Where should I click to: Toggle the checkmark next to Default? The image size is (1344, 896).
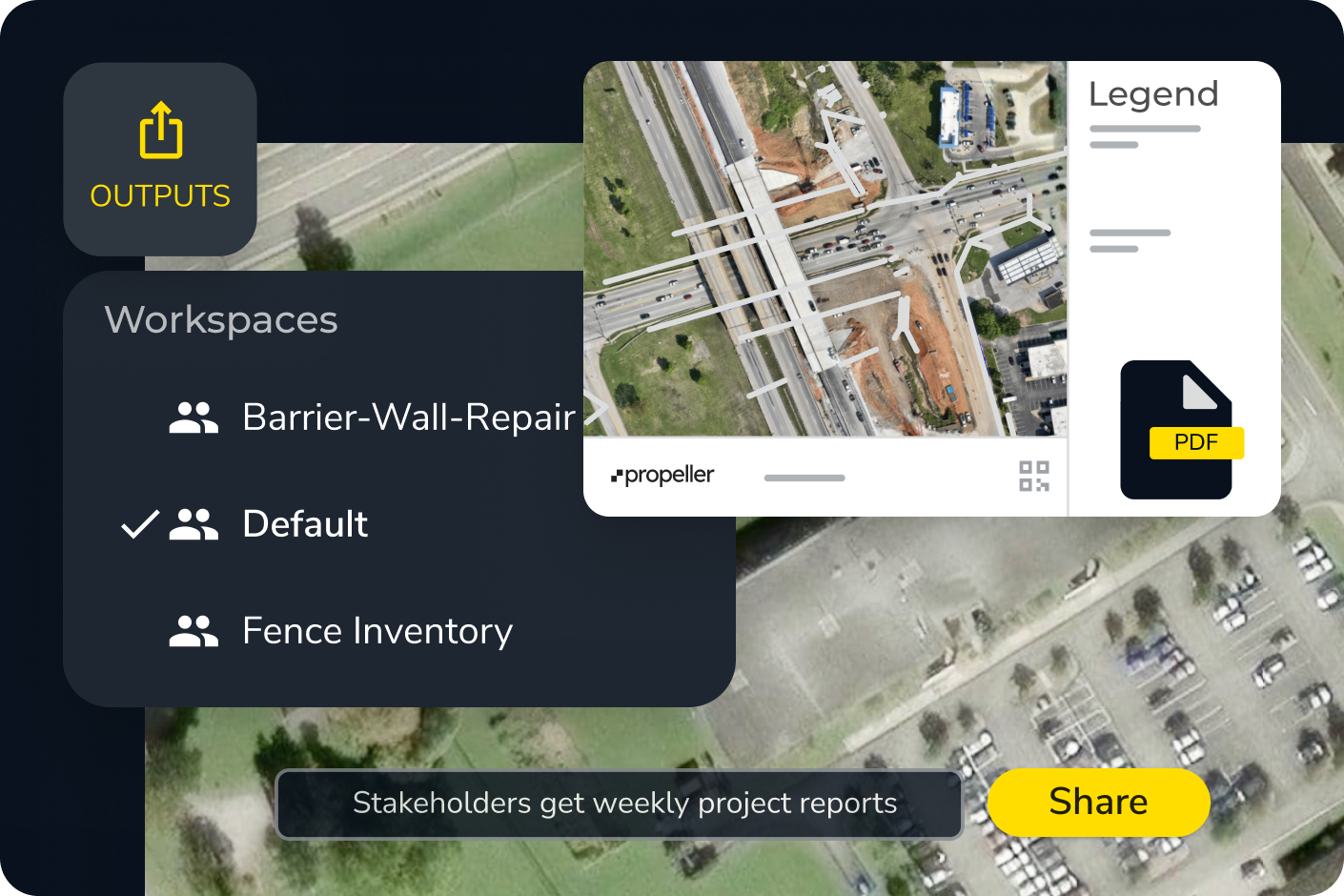(x=139, y=524)
